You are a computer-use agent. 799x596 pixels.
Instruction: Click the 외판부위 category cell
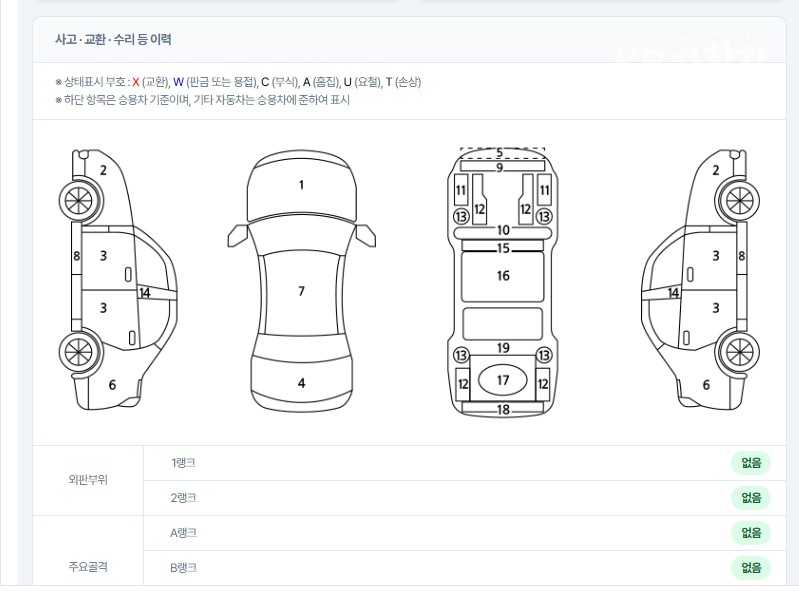[x=88, y=480]
